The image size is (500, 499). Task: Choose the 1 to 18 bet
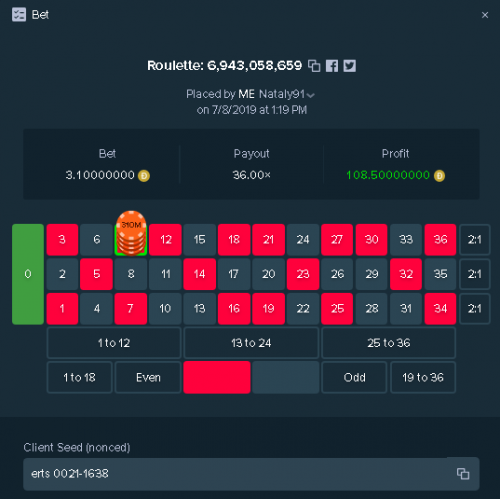[x=79, y=378]
